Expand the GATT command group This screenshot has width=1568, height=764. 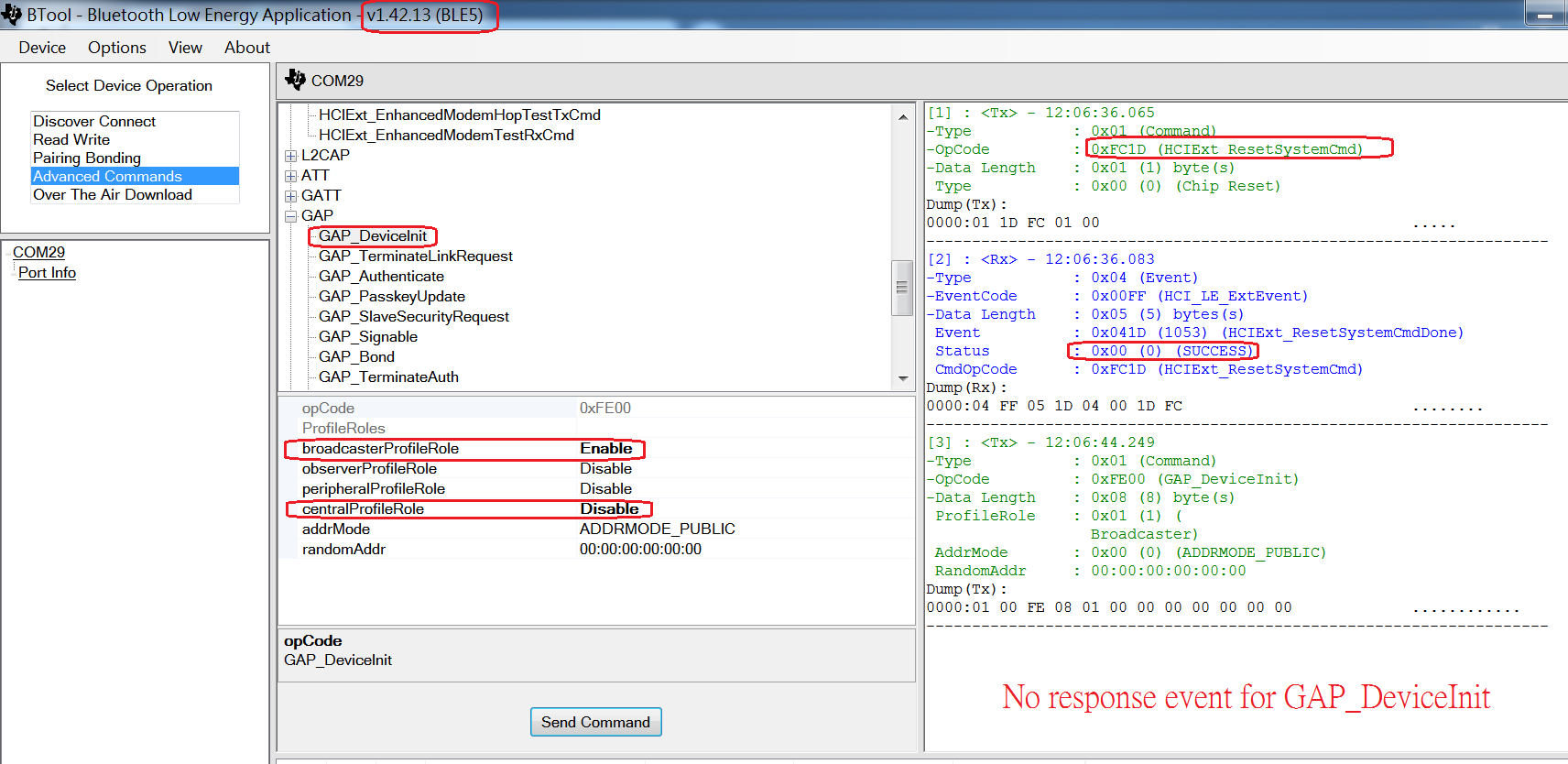[x=290, y=196]
